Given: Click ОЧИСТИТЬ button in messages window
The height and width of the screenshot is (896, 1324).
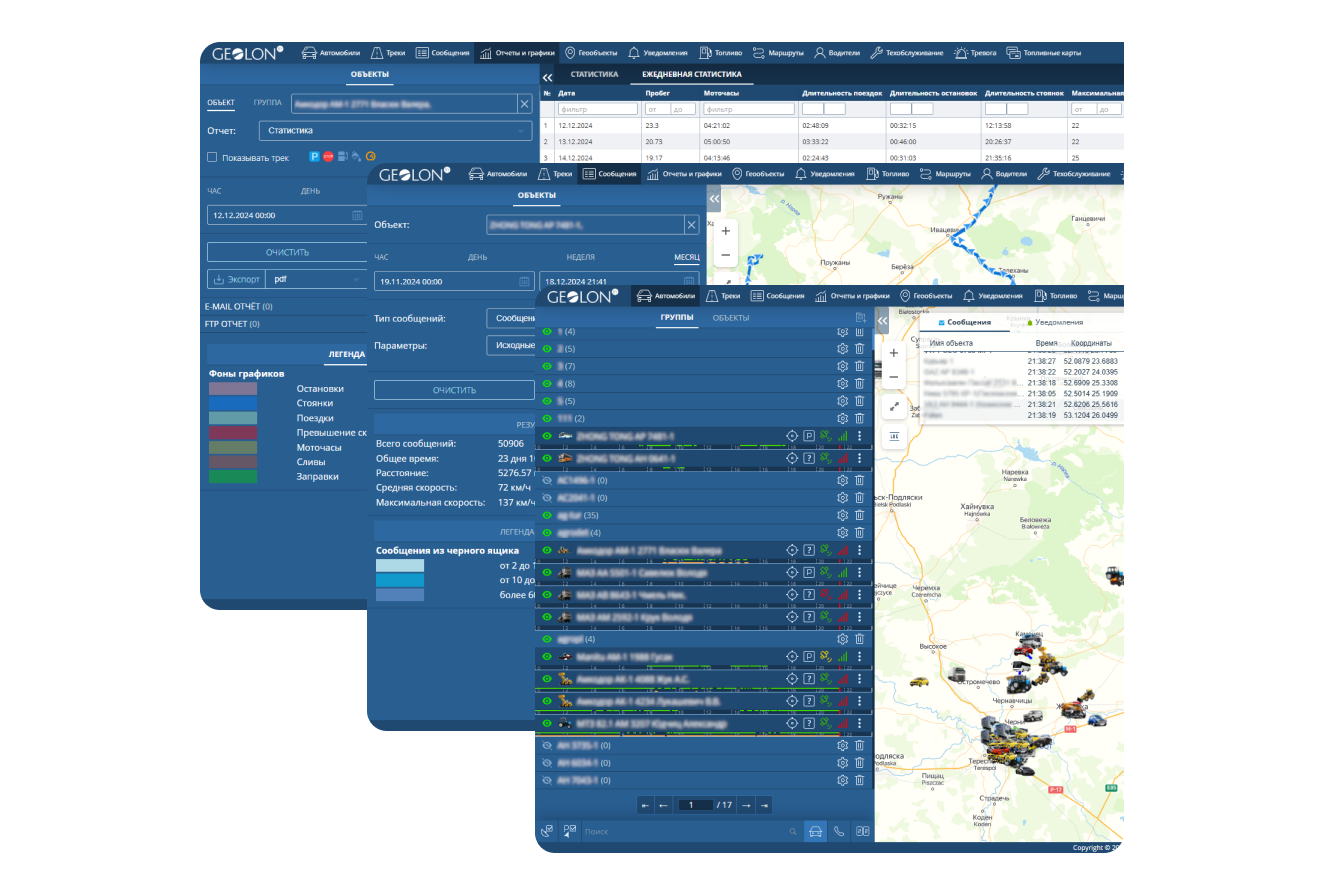Looking at the screenshot, I should point(454,390).
